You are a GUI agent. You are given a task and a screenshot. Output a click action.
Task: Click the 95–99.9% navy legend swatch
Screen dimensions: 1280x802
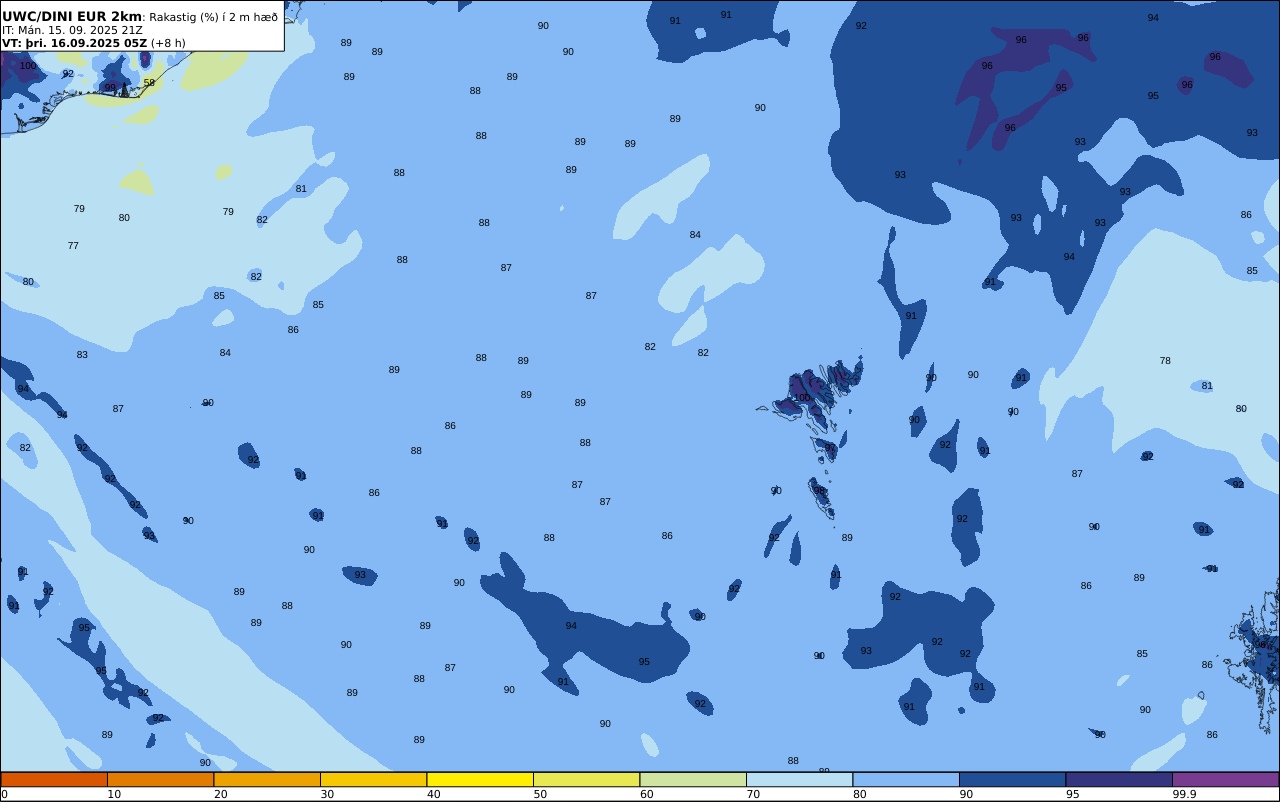click(1119, 779)
